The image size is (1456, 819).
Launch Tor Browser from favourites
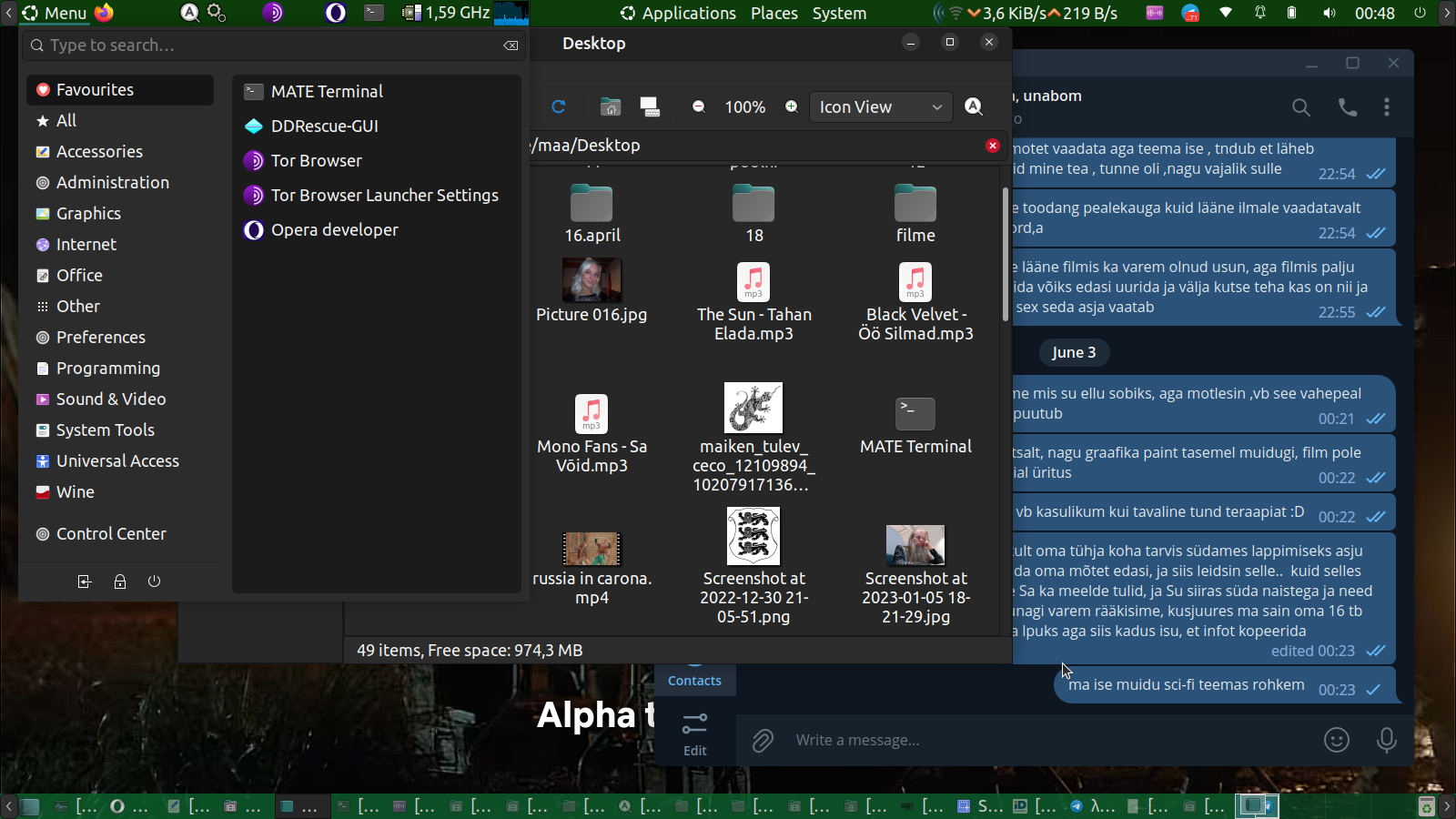tap(316, 160)
